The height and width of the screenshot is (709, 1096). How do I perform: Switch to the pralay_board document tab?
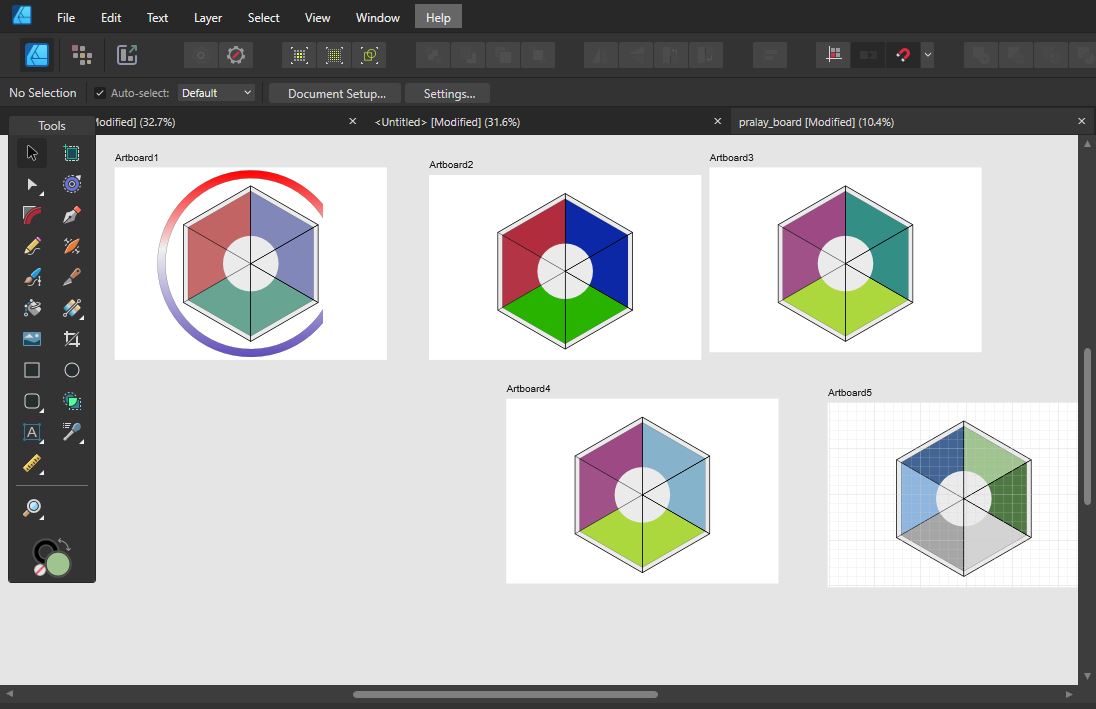click(816, 122)
